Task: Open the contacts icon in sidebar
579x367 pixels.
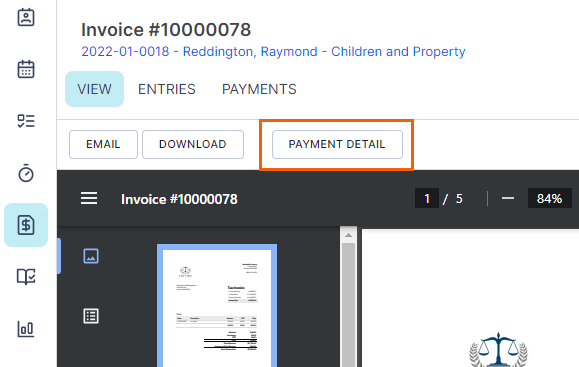Action: pyautogui.click(x=26, y=17)
